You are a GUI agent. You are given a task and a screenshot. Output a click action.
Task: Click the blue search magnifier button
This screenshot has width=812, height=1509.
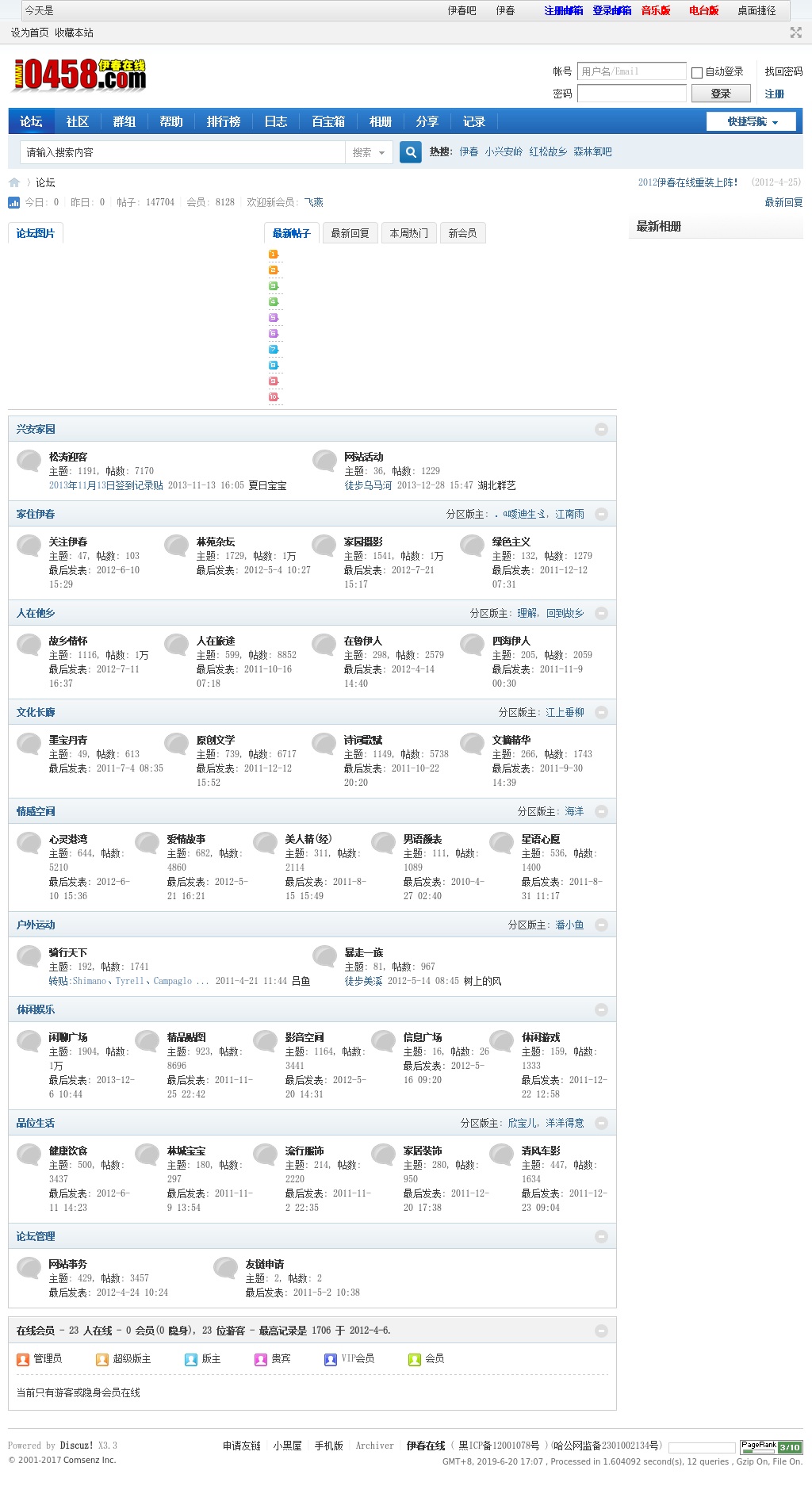[x=410, y=152]
